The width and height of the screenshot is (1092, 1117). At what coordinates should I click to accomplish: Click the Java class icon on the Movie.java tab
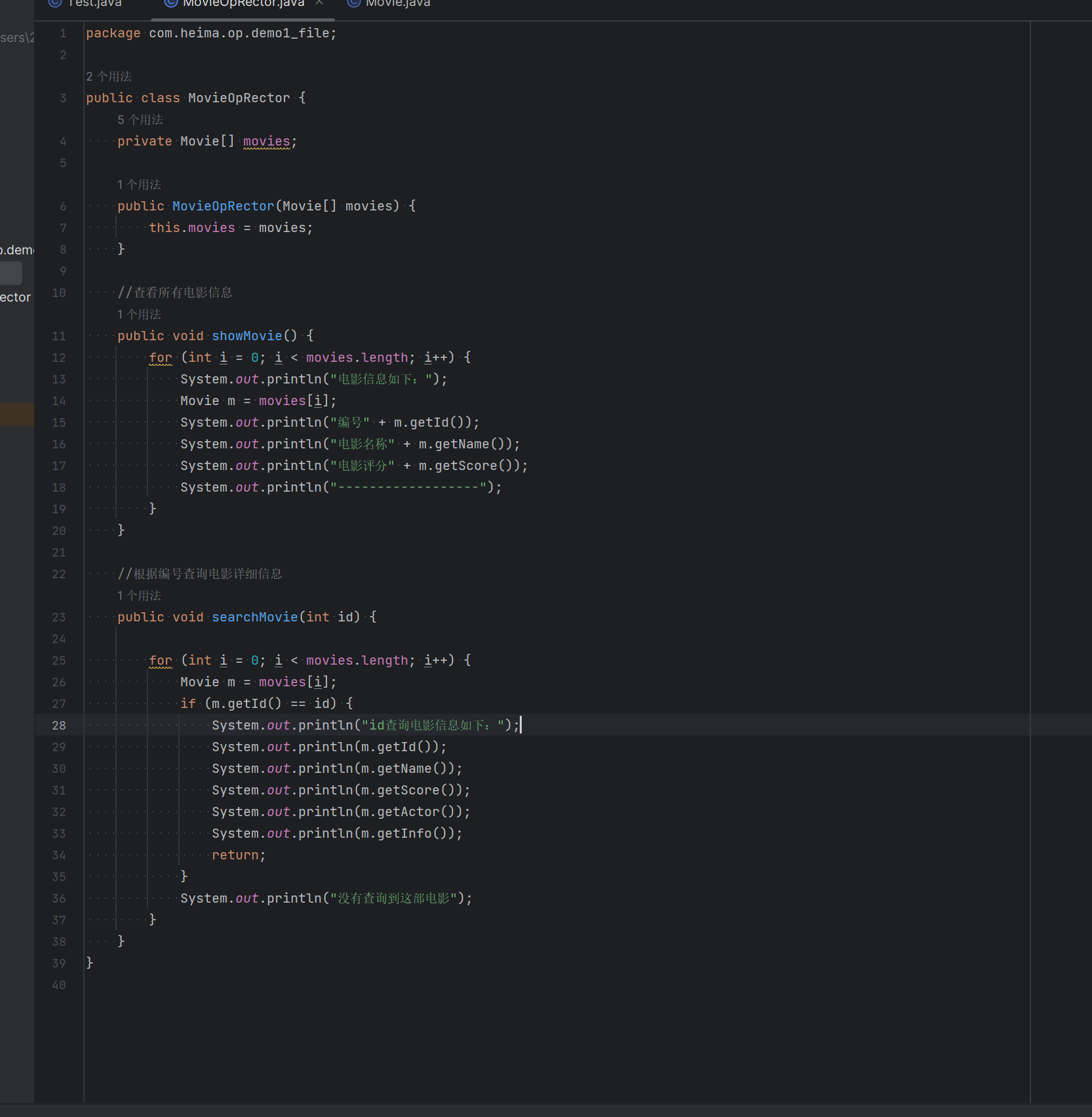pyautogui.click(x=354, y=3)
